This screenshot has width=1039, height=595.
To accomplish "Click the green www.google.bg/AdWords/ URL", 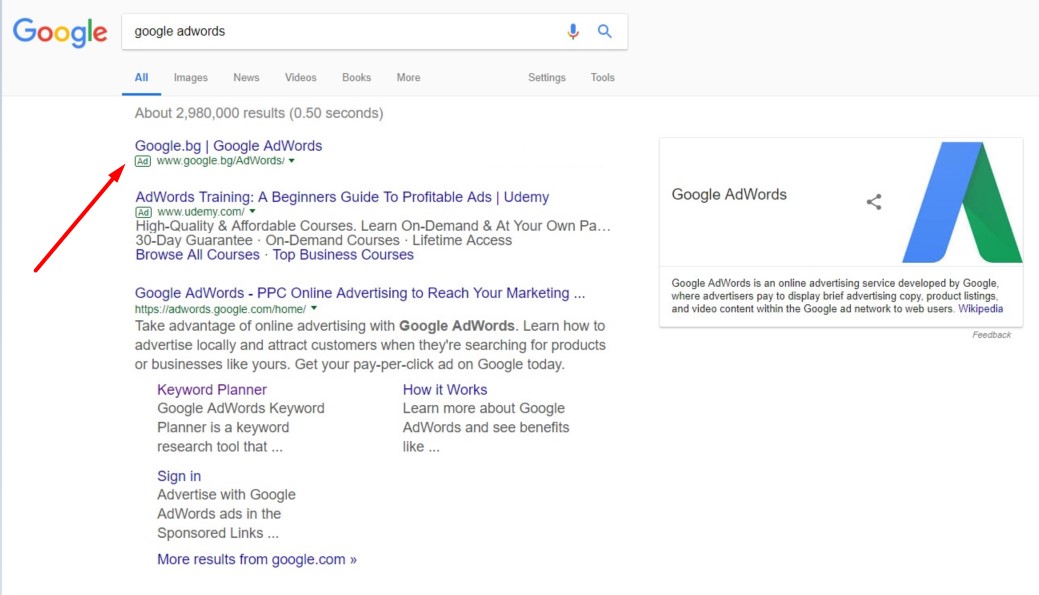I will 221,161.
